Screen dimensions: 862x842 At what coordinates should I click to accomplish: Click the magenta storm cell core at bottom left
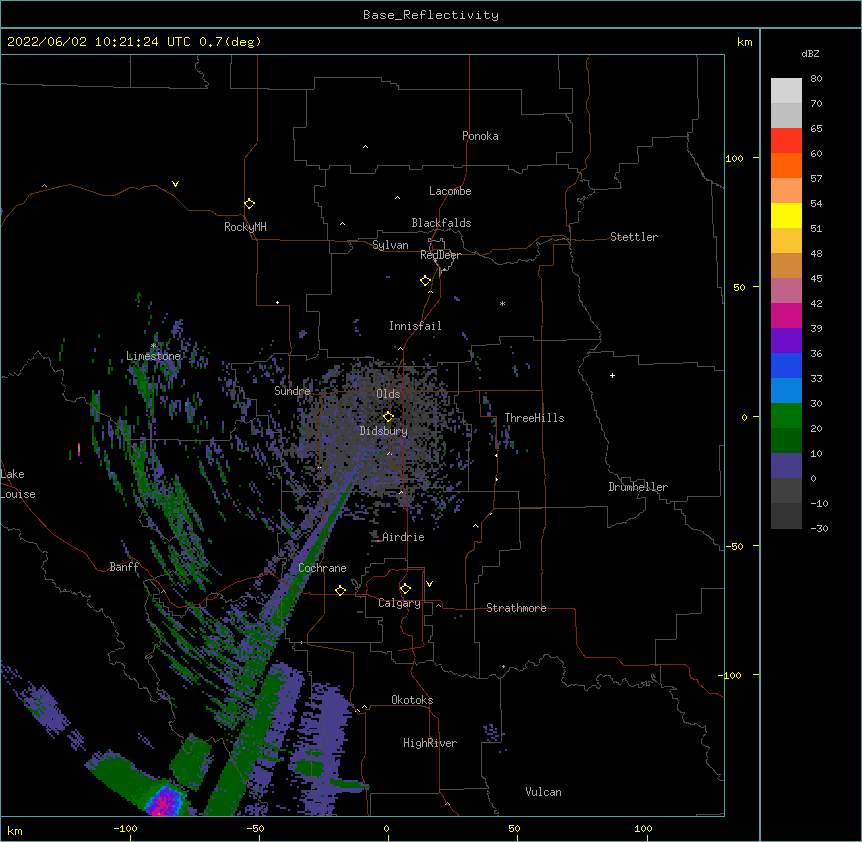164,801
